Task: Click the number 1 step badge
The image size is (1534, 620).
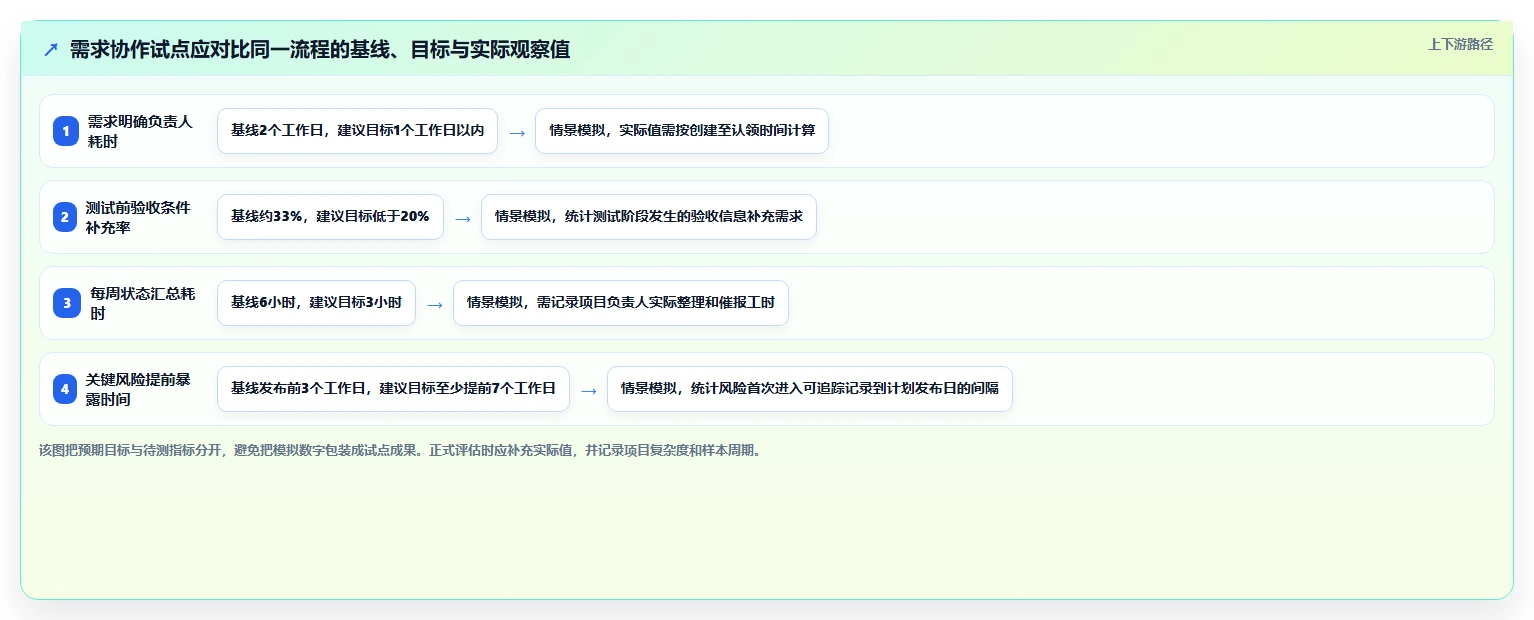Action: tap(66, 131)
